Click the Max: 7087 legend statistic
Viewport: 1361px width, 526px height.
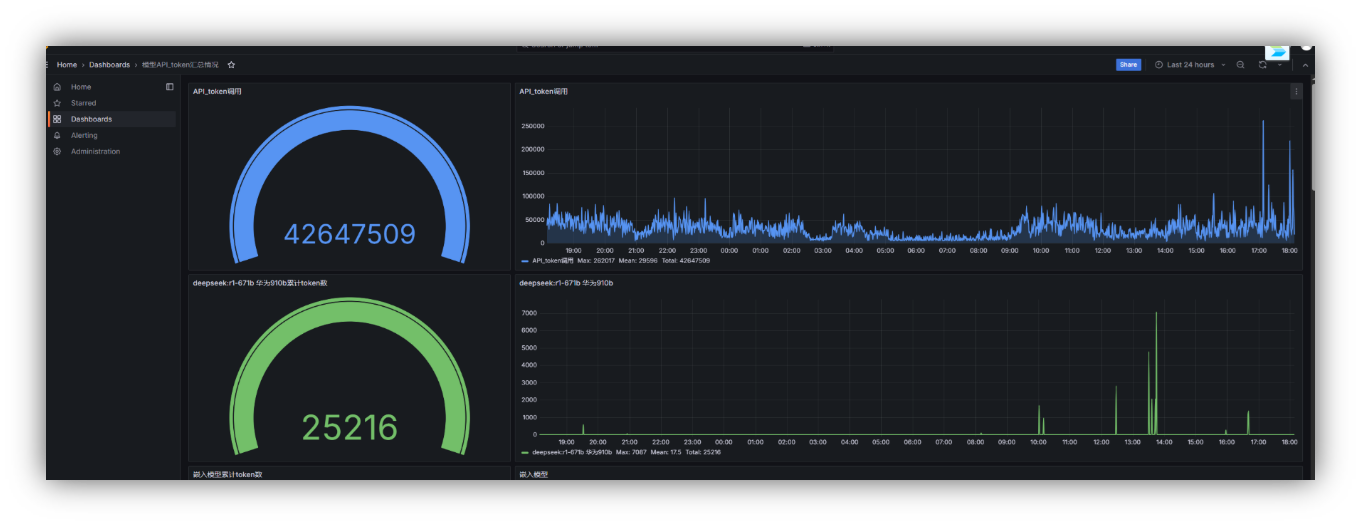(633, 452)
